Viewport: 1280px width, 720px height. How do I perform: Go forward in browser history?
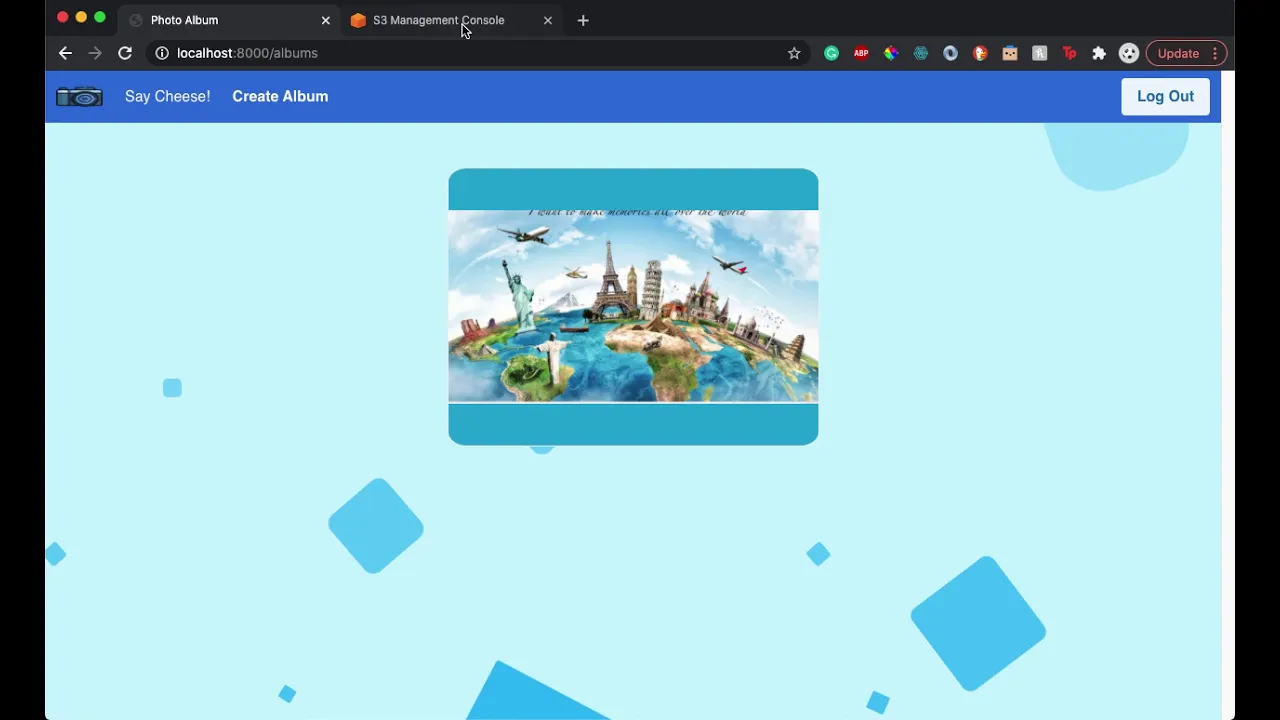(x=95, y=53)
